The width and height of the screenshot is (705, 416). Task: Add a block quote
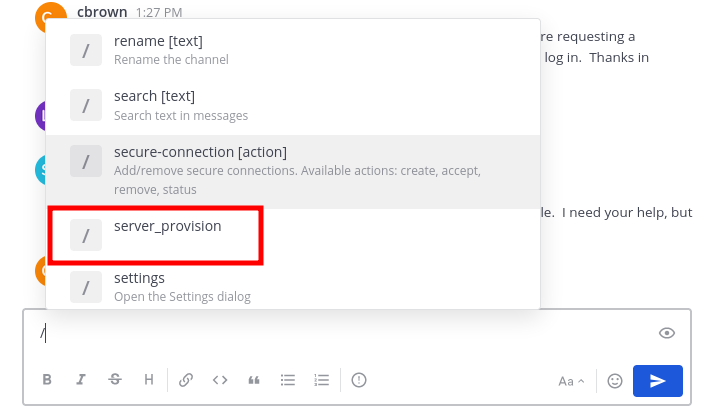coord(254,380)
